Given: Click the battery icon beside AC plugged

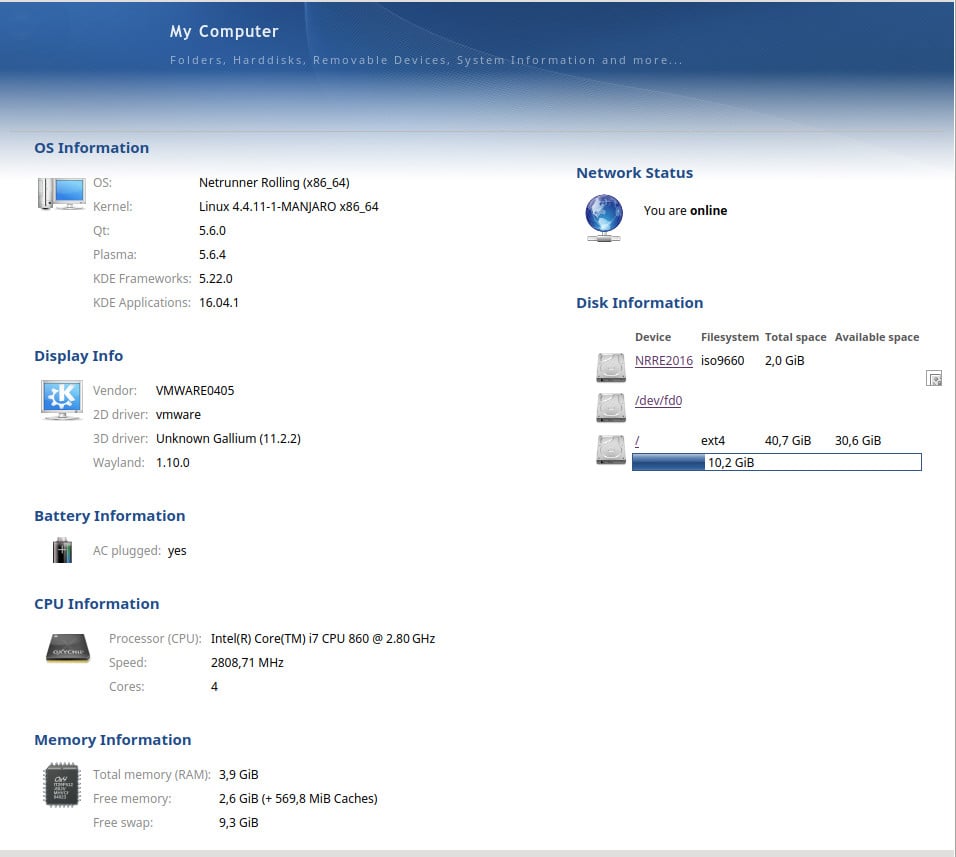Looking at the screenshot, I should pos(62,550).
